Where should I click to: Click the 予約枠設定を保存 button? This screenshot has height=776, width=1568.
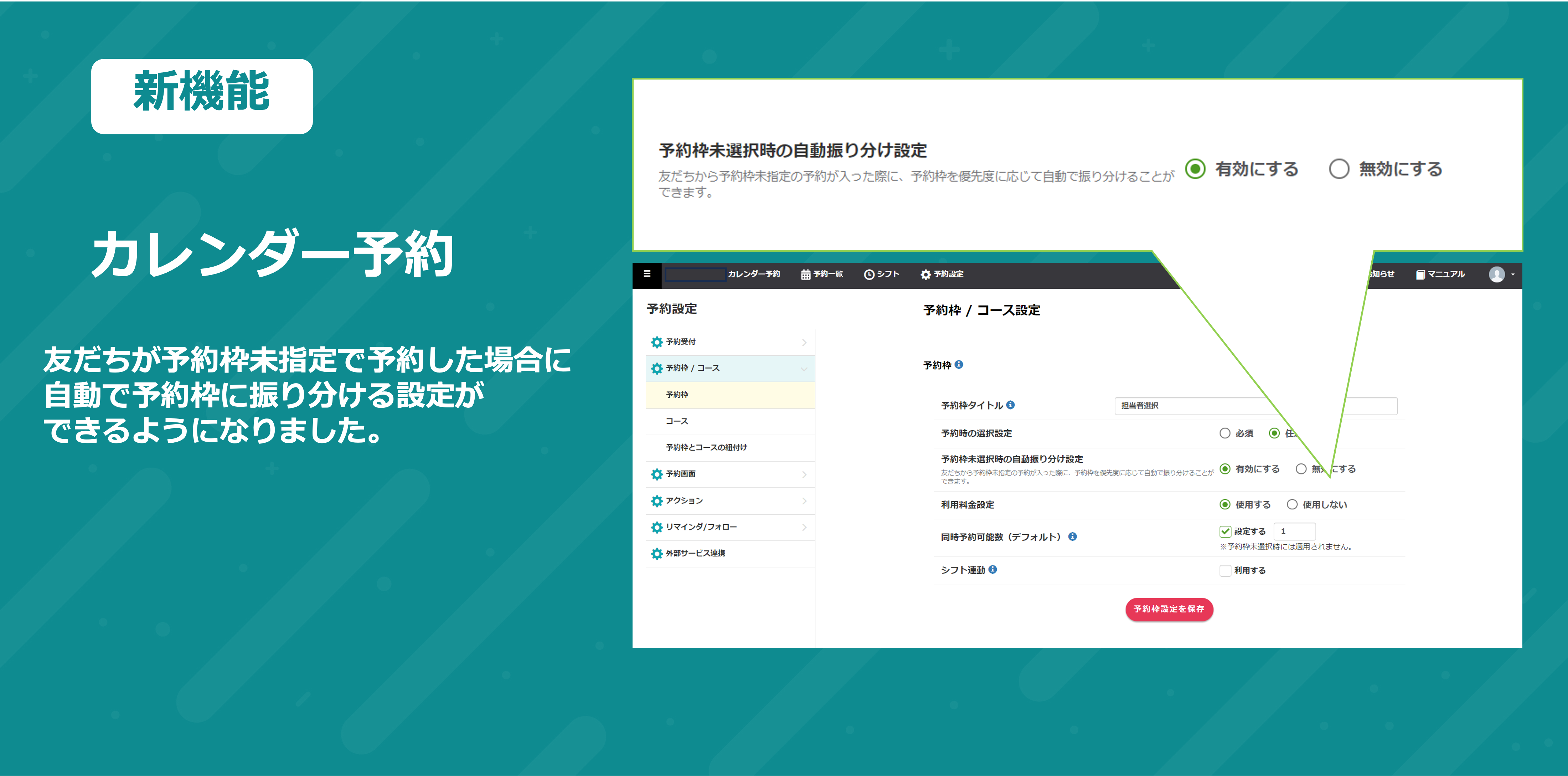pos(1169,609)
